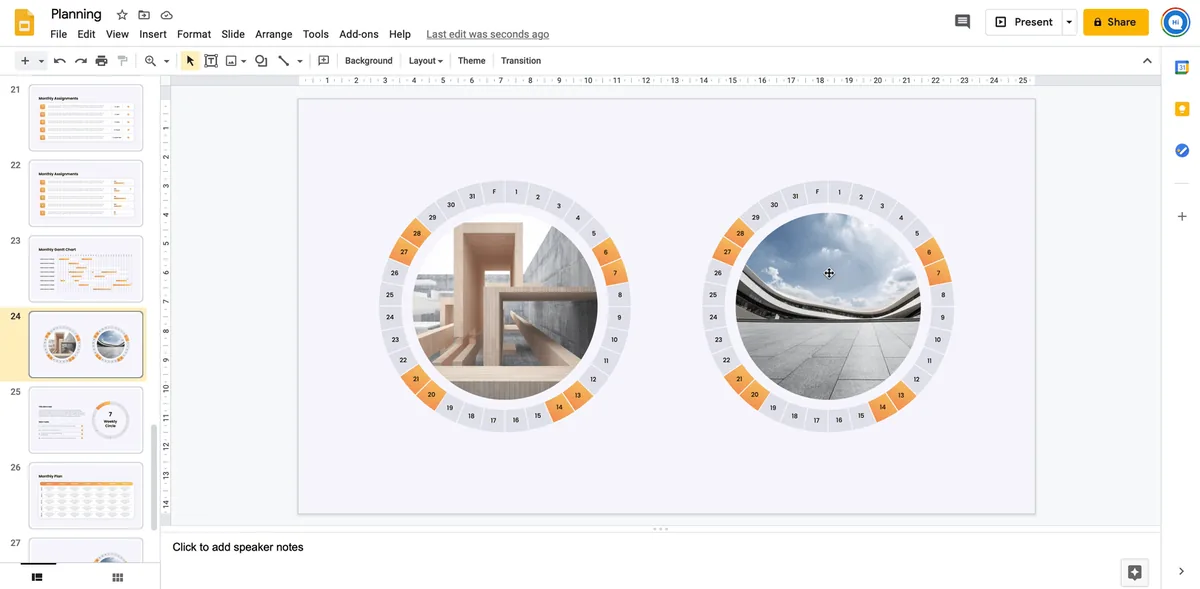Open the Arrange menu
1200x589 pixels.
[x=274, y=34]
